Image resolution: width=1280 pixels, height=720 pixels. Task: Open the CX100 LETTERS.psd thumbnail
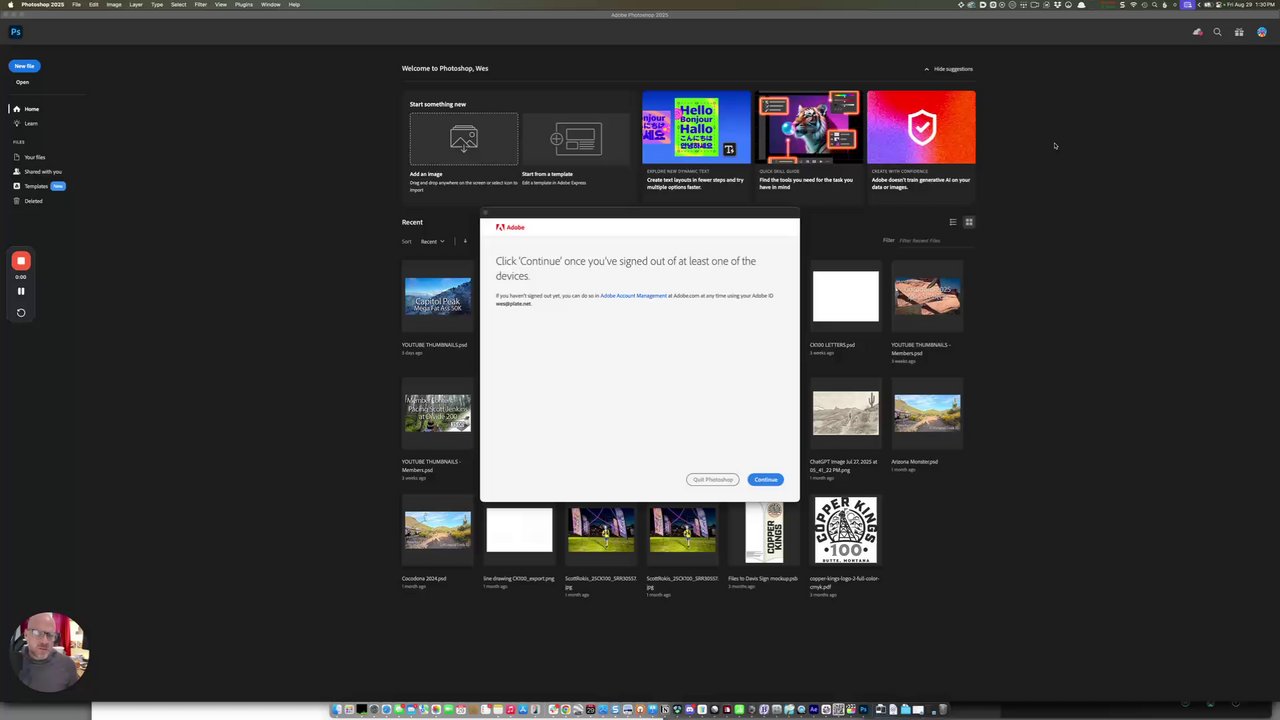(846, 296)
